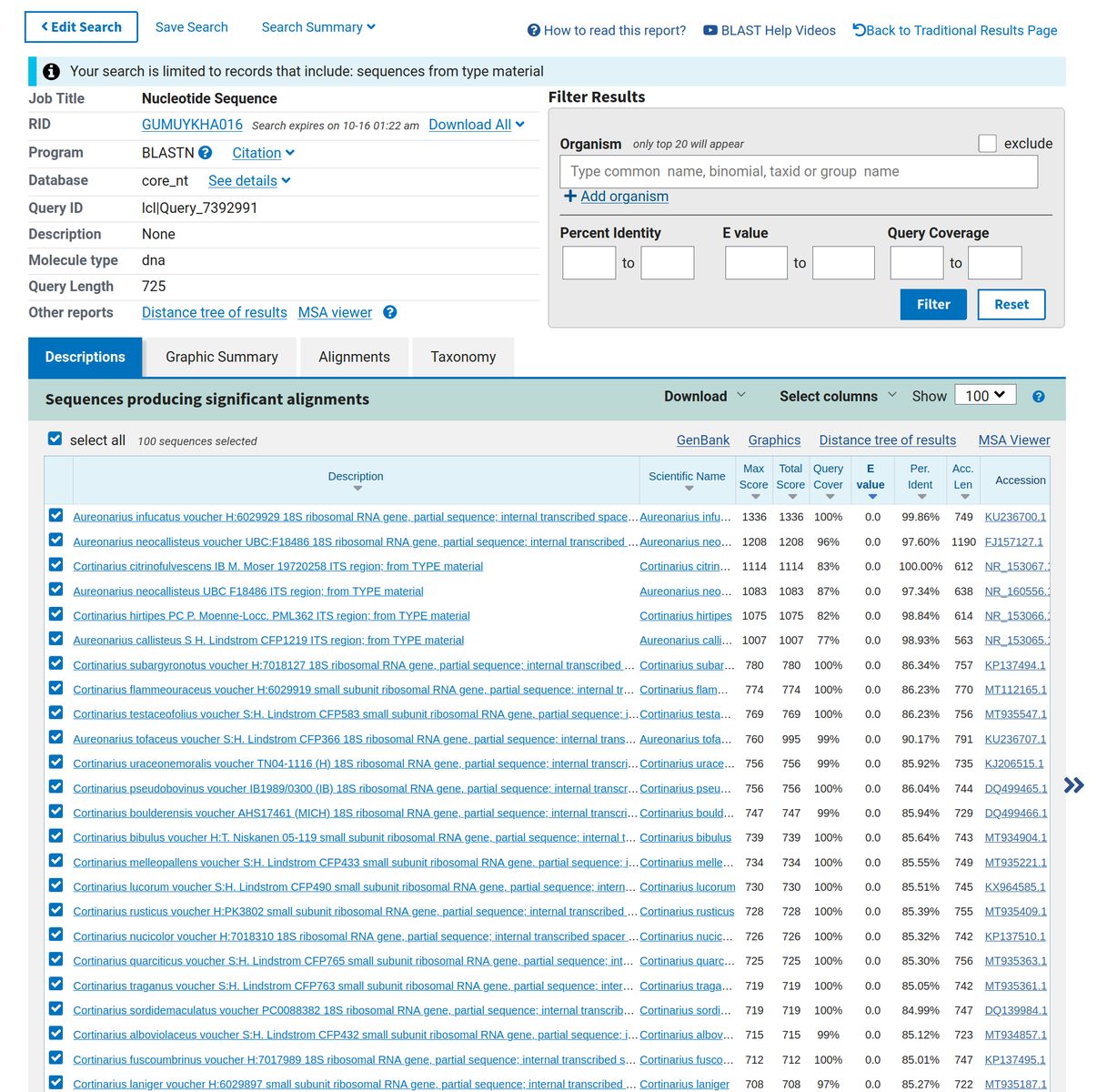Click the organism name input field
The image size is (1107, 1092).
(798, 171)
